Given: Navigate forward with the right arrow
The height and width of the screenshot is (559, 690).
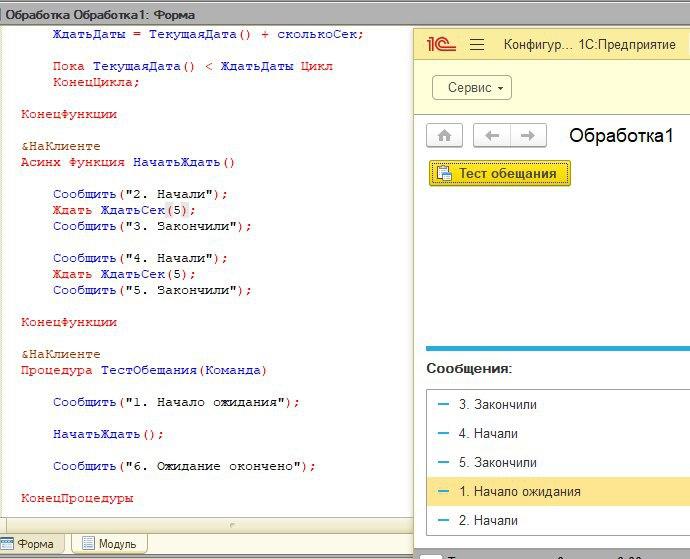Looking at the screenshot, I should [528, 136].
